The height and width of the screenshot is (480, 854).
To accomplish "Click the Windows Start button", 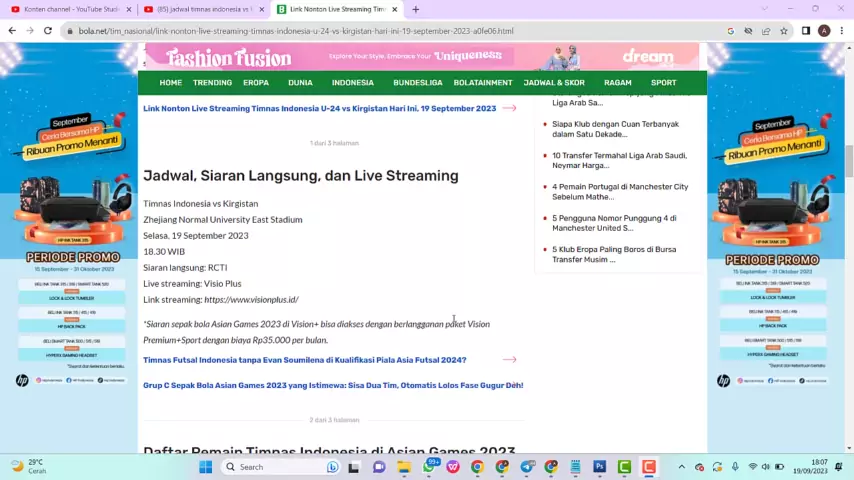I will pos(205,467).
